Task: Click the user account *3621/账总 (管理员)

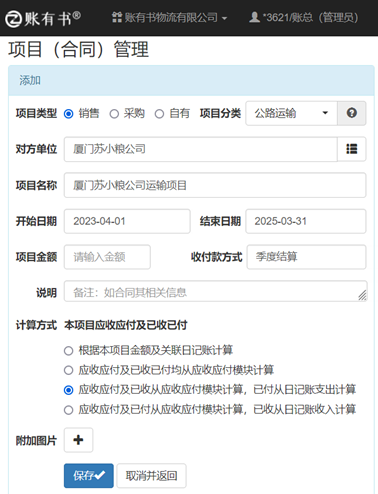Action: click(x=304, y=17)
